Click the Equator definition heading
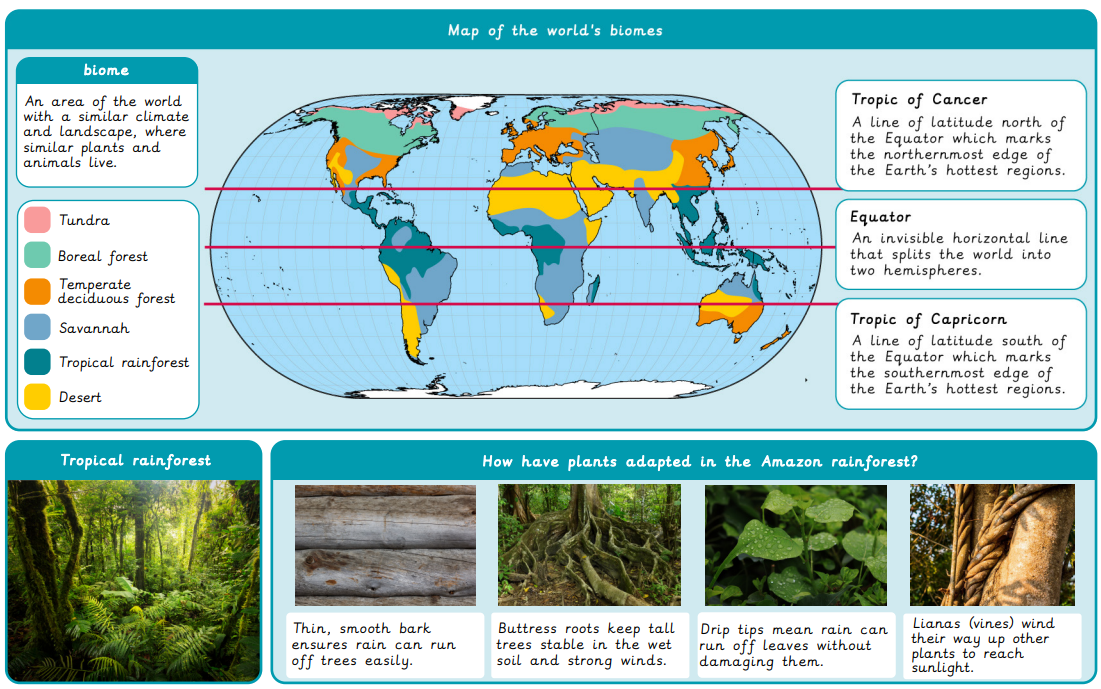 [x=880, y=217]
